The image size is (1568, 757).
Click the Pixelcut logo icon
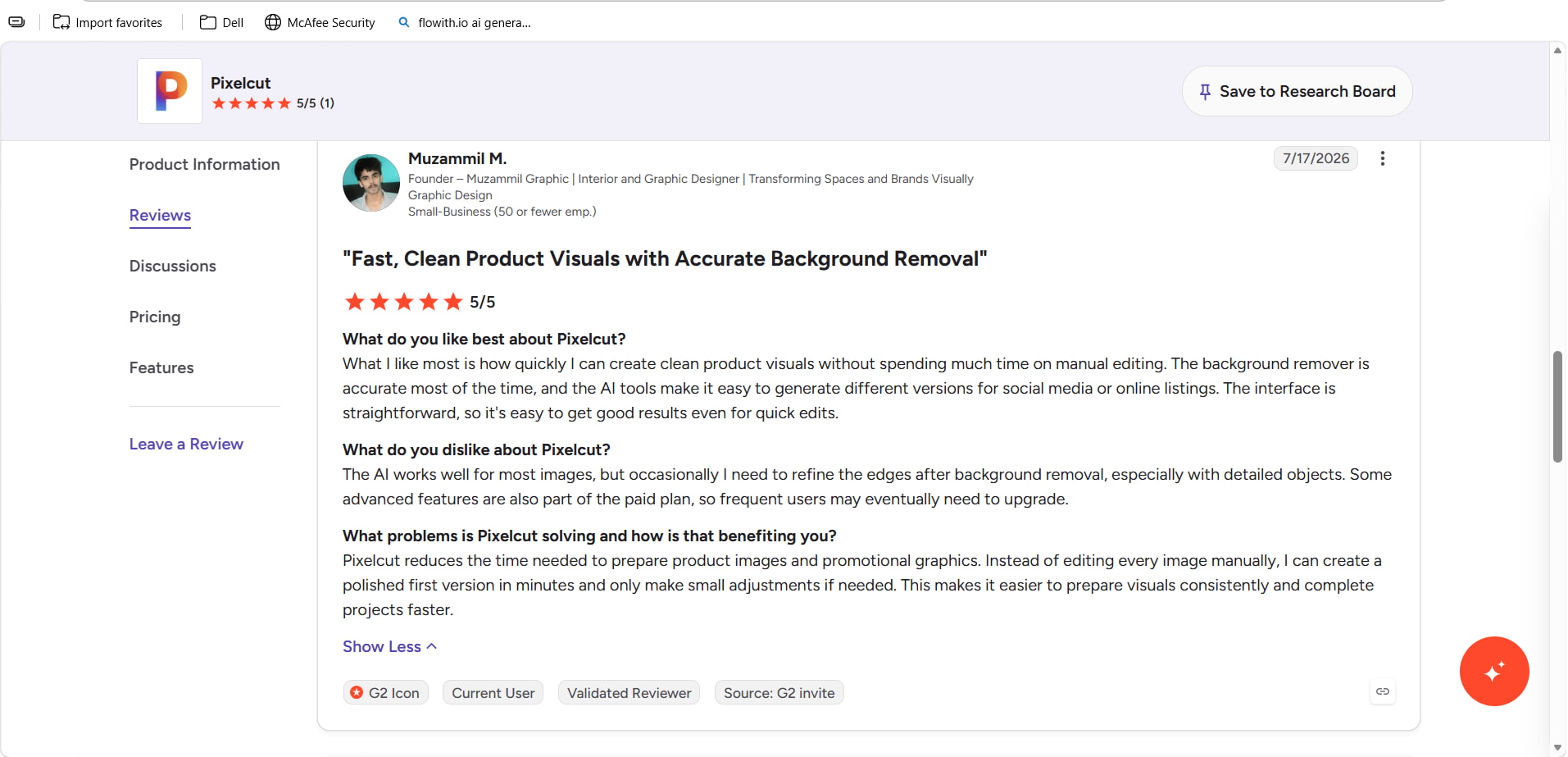[170, 91]
